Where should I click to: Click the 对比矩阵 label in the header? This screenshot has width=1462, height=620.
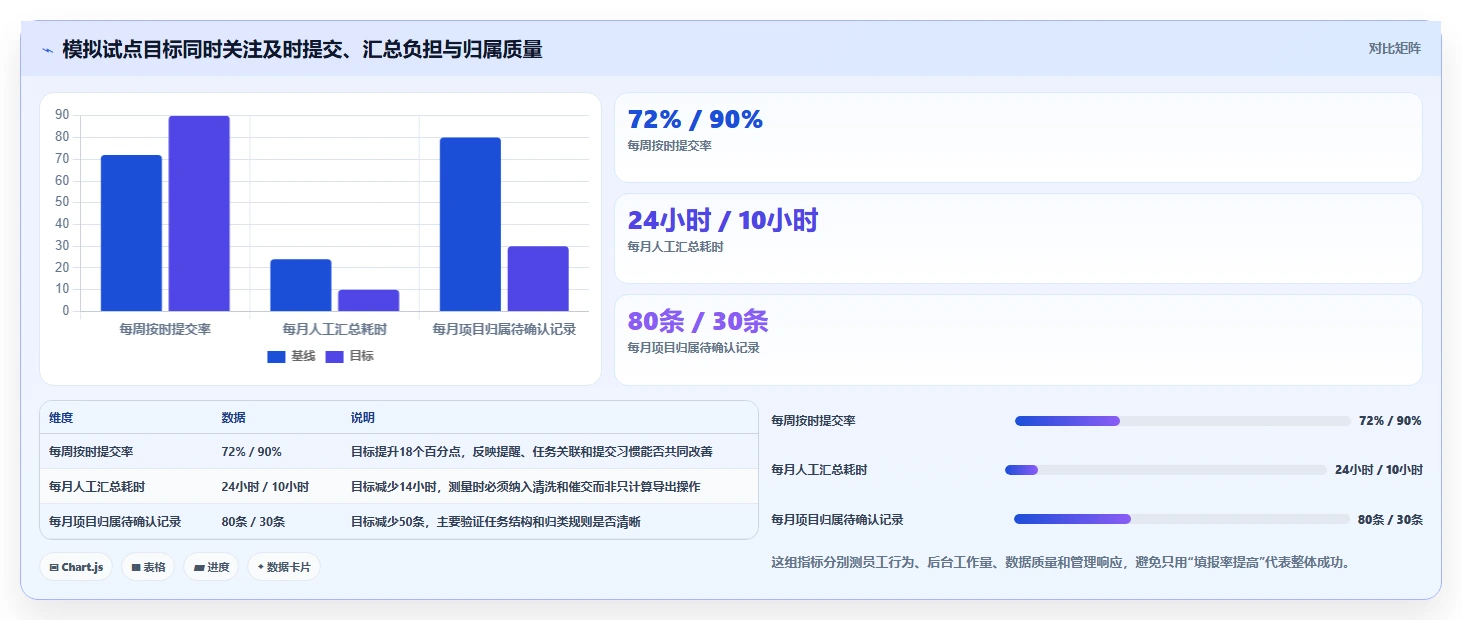(1394, 48)
